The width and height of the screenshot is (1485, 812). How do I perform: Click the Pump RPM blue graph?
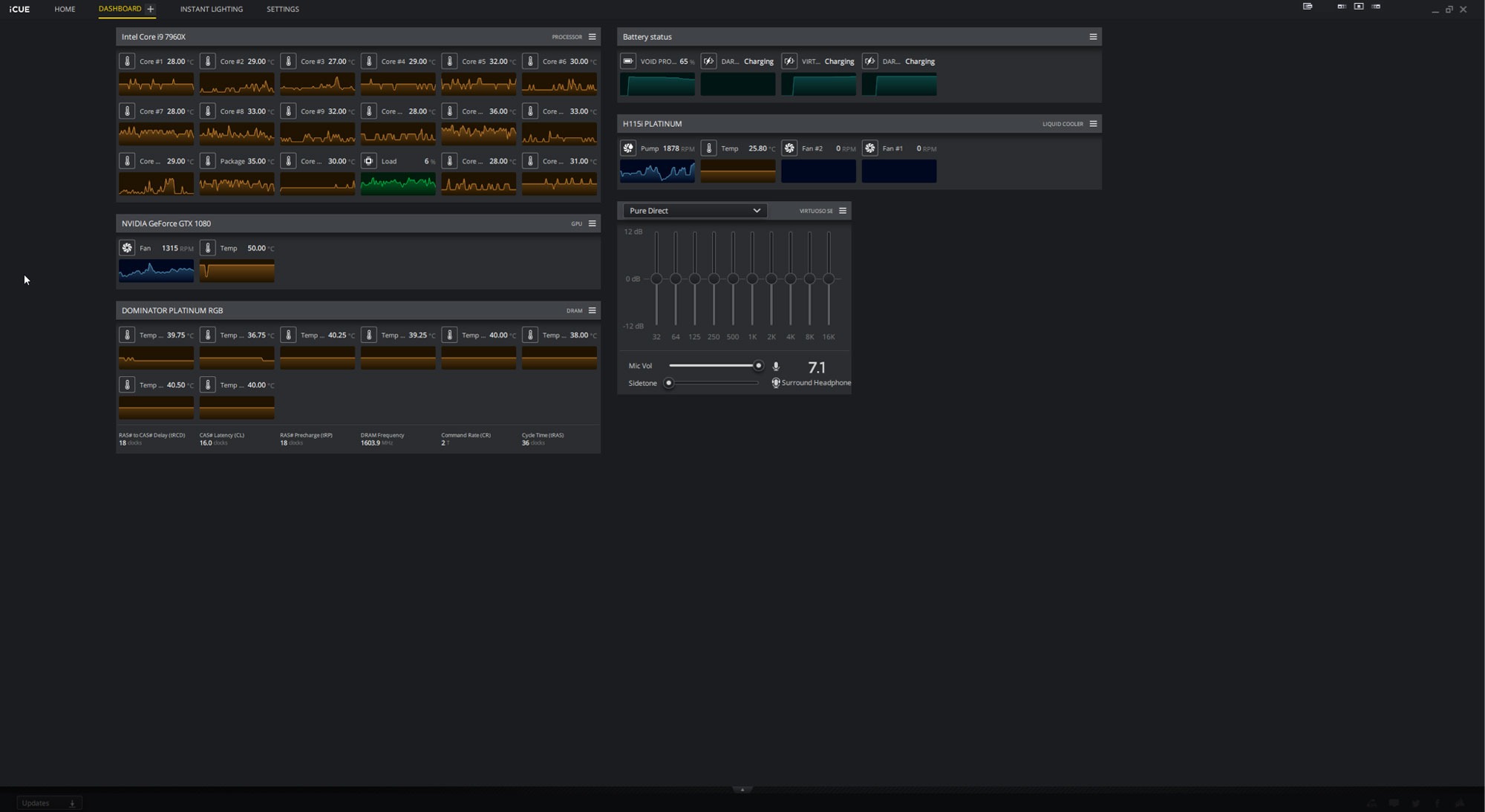657,171
